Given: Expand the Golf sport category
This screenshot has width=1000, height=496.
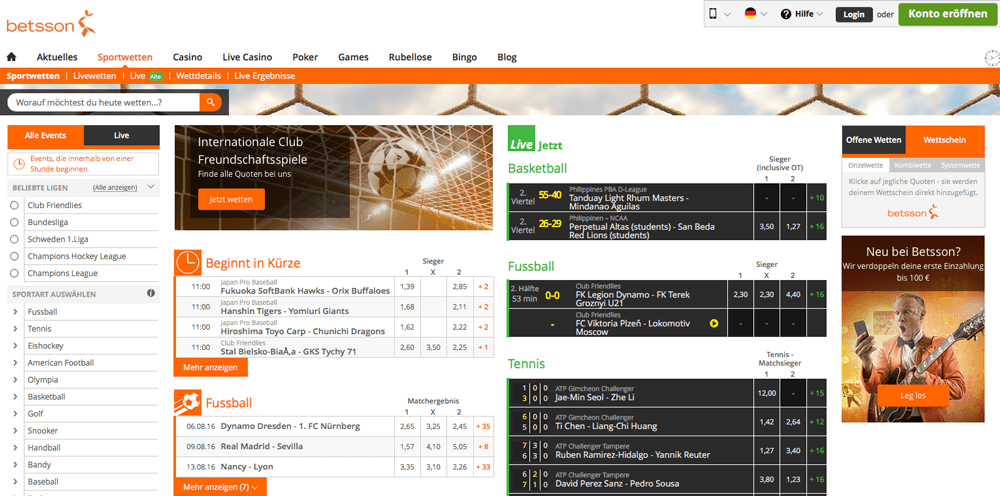Looking at the screenshot, I should tap(15, 414).
